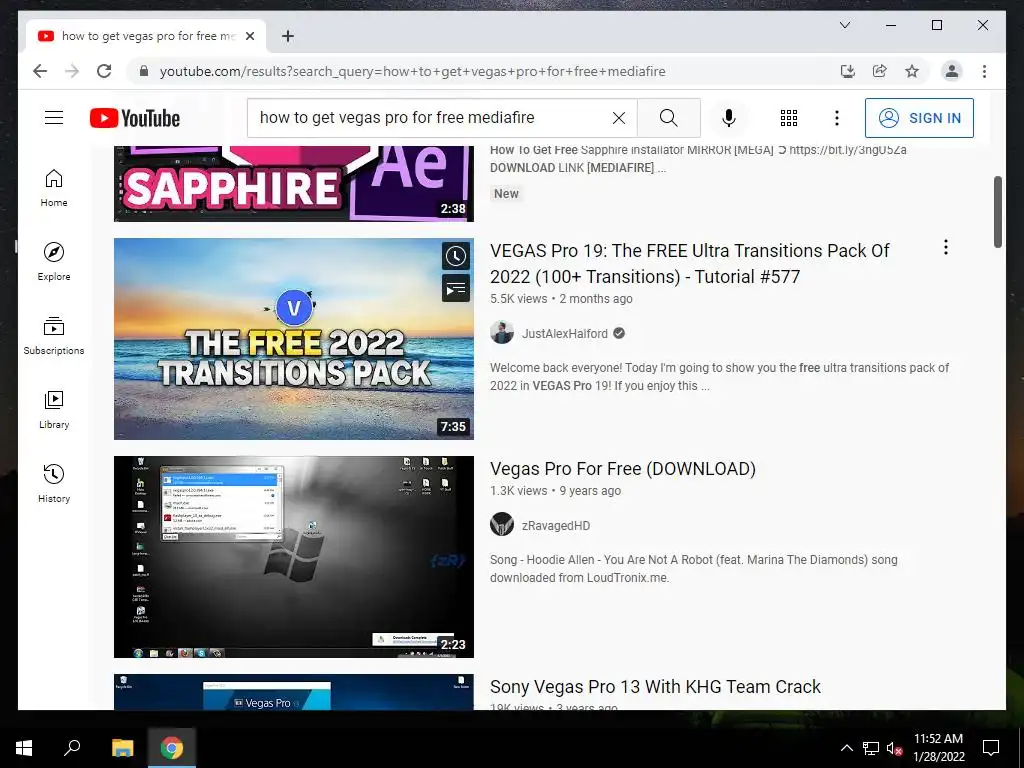Image resolution: width=1024 pixels, height=768 pixels.
Task: Open Chrome's three-dot menu
Action: point(984,71)
